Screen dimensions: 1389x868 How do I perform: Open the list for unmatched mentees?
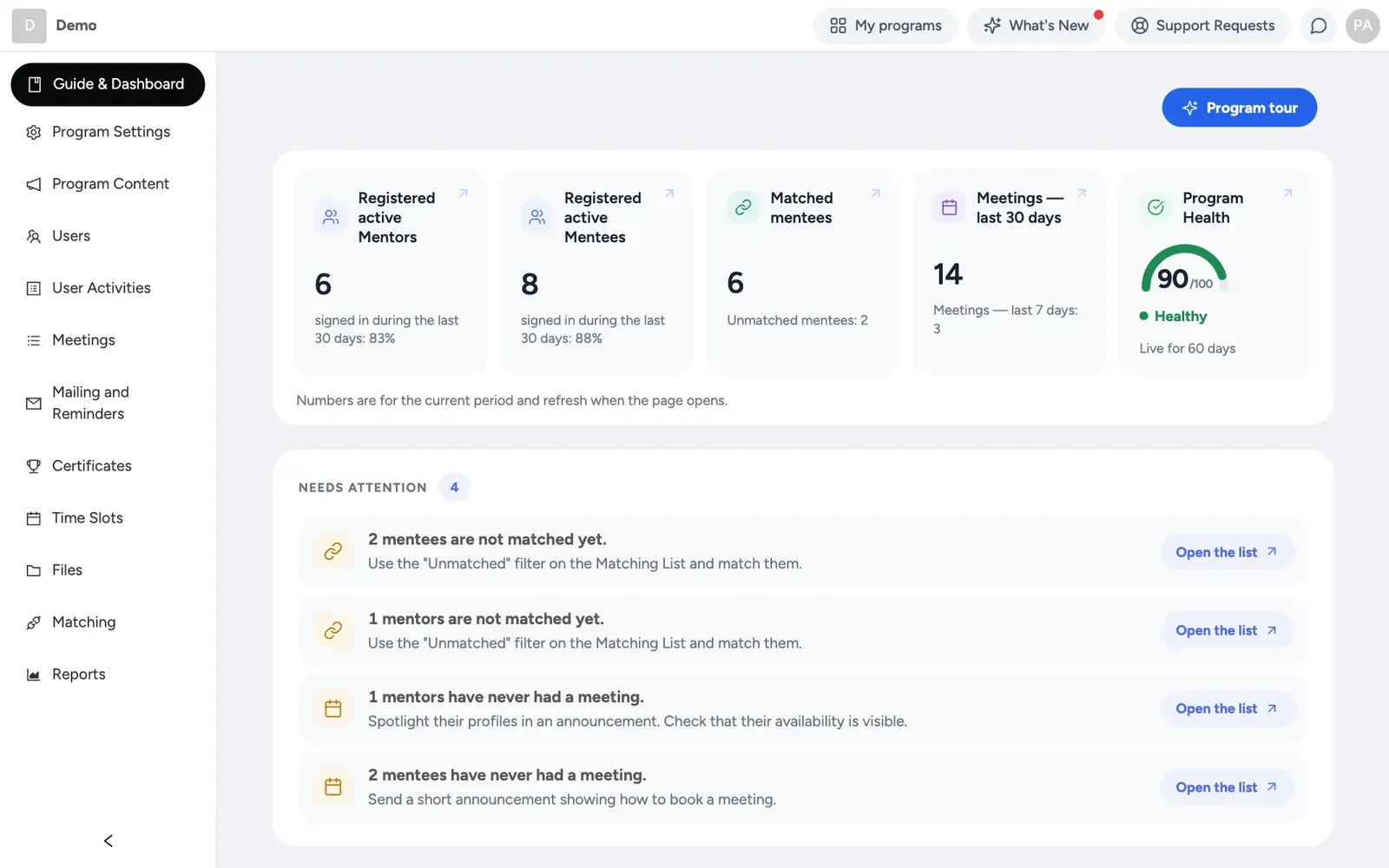[x=1227, y=552]
